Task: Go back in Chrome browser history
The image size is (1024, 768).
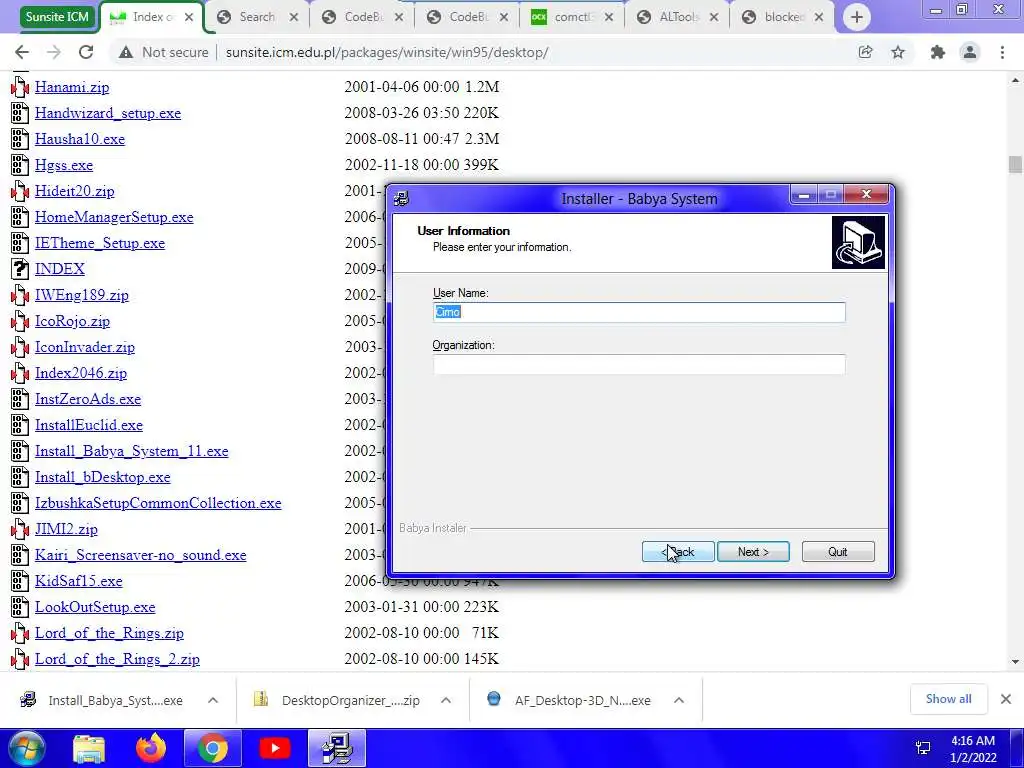Action: (22, 52)
